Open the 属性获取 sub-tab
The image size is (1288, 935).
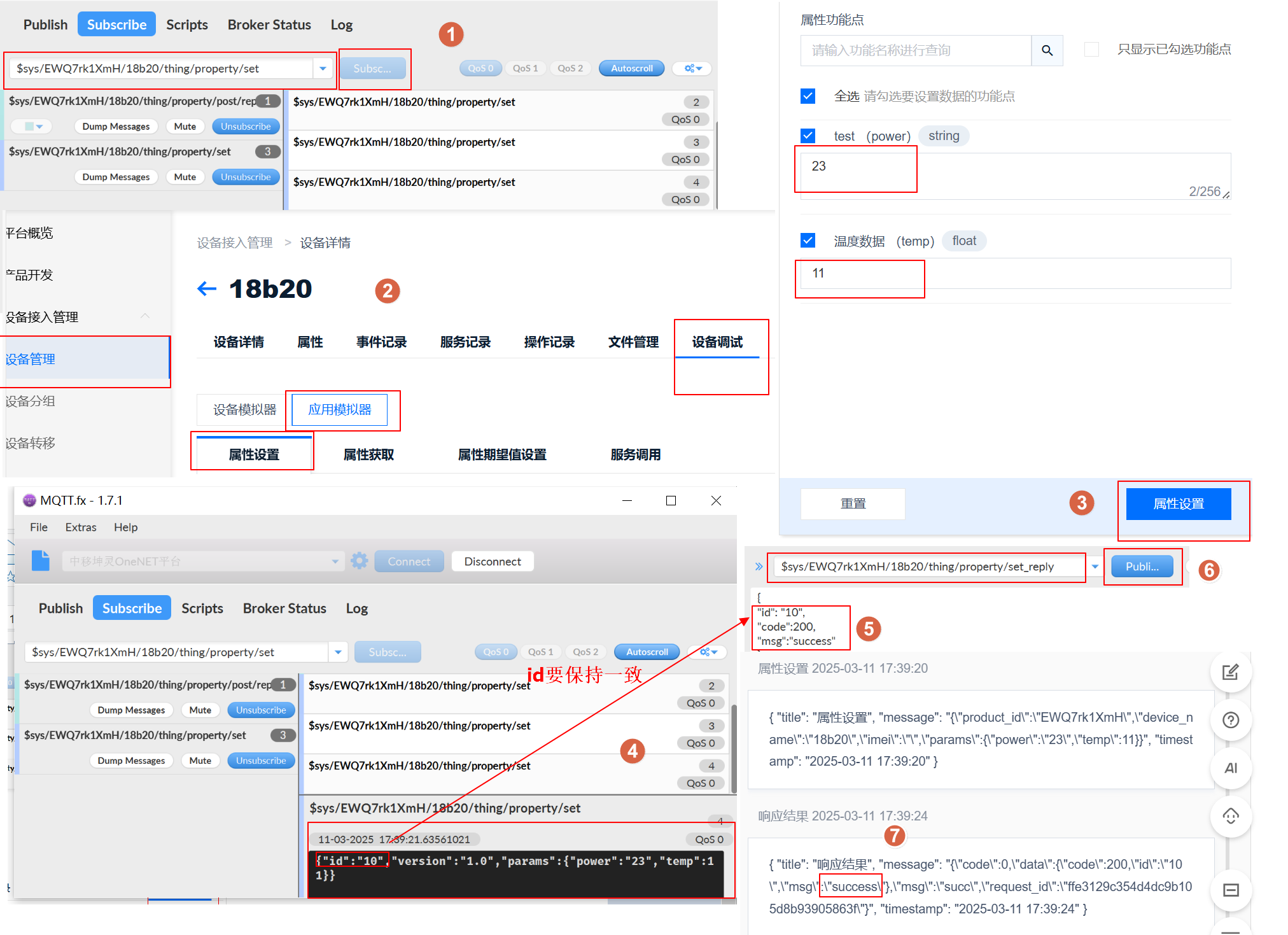[368, 454]
